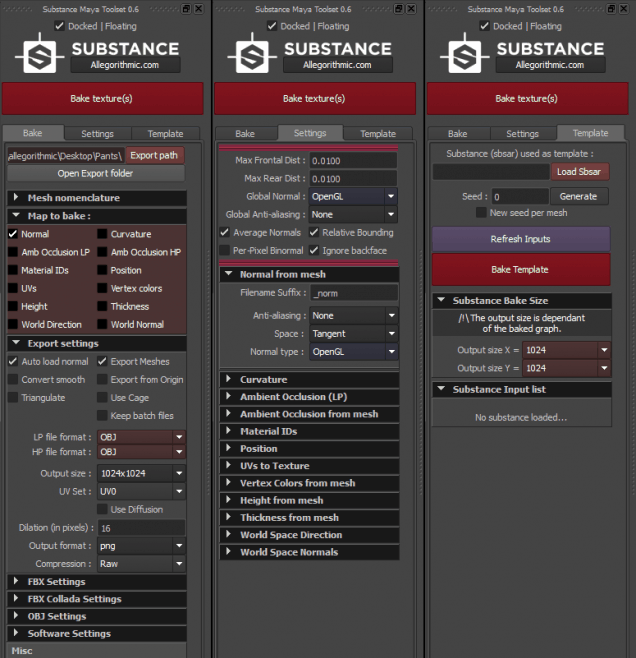
Task: Open the Global Normal OpenGL dropdown
Action: click(x=354, y=196)
